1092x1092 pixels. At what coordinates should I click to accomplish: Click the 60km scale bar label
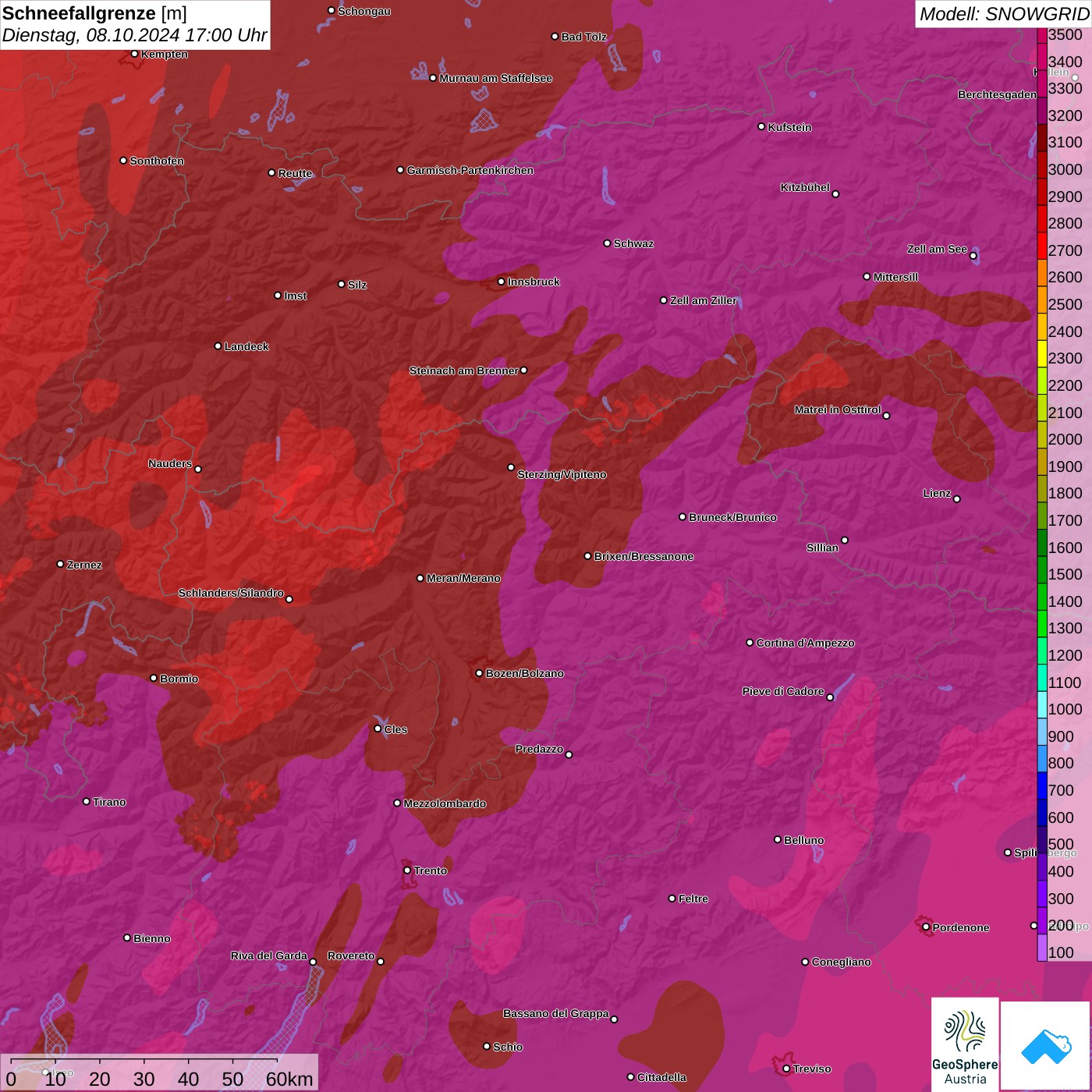pos(289,1079)
